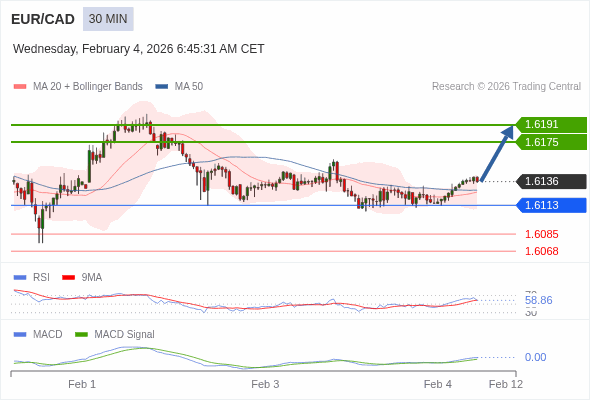Click the 1.6085 support value
This screenshot has height=400, width=590.
click(541, 234)
